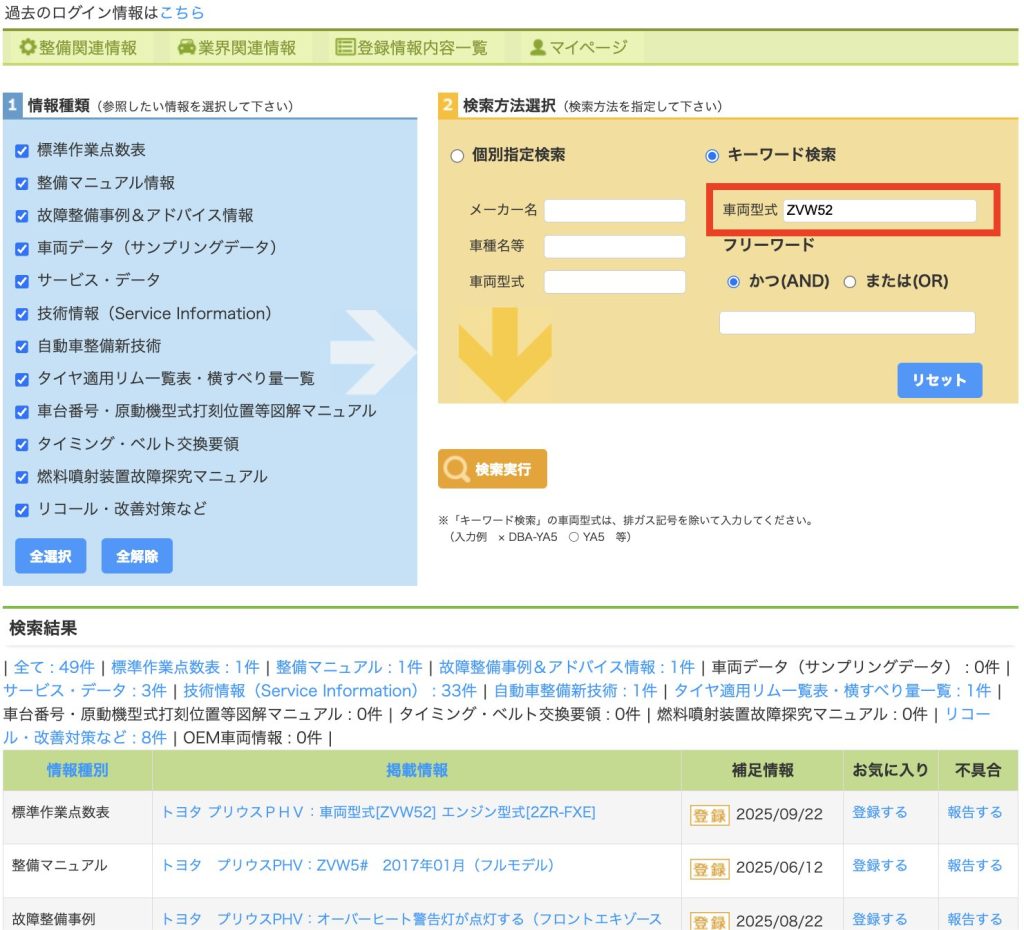Click the 登録 badge for 標準作業点数表 row

pyautogui.click(x=709, y=814)
